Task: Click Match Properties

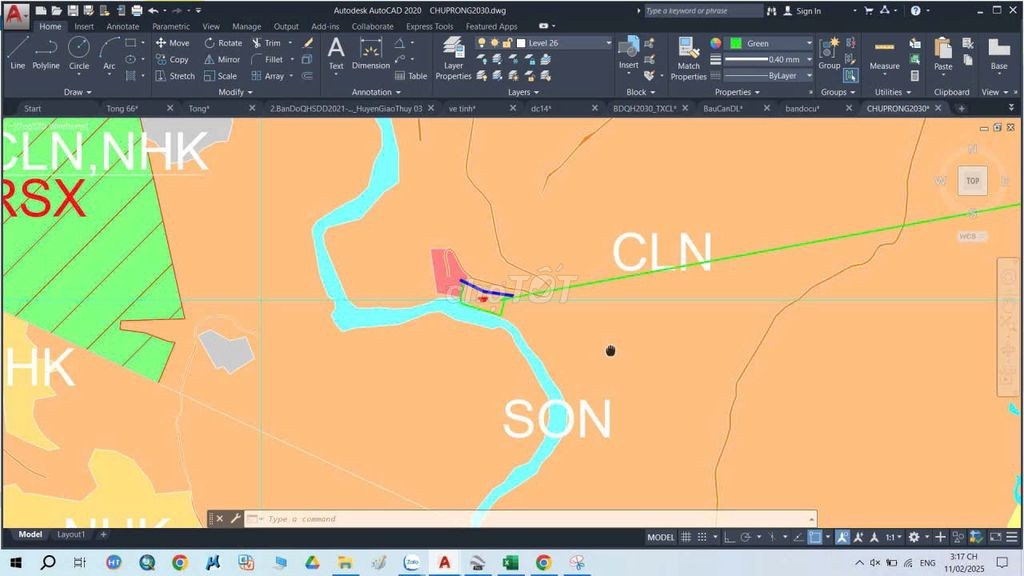Action: [688, 59]
